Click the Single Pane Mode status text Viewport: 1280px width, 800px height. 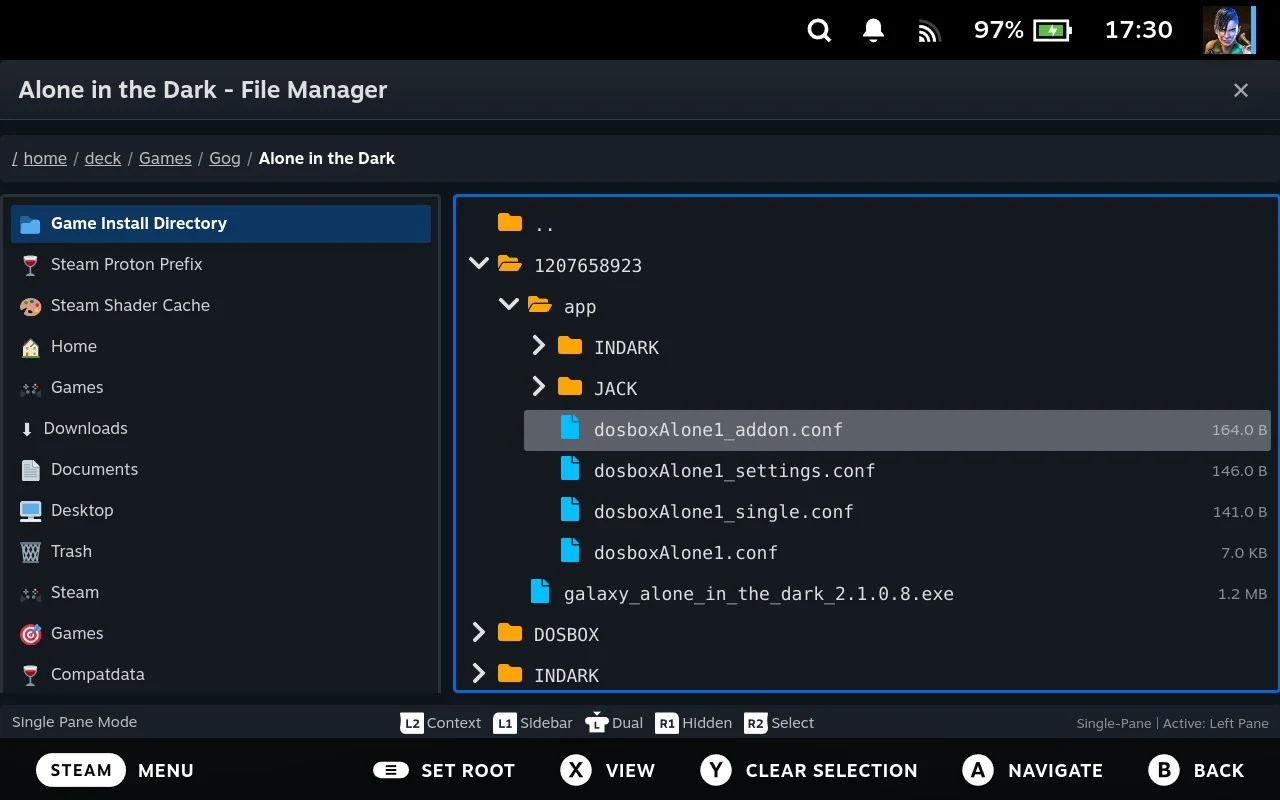pyautogui.click(x=75, y=722)
